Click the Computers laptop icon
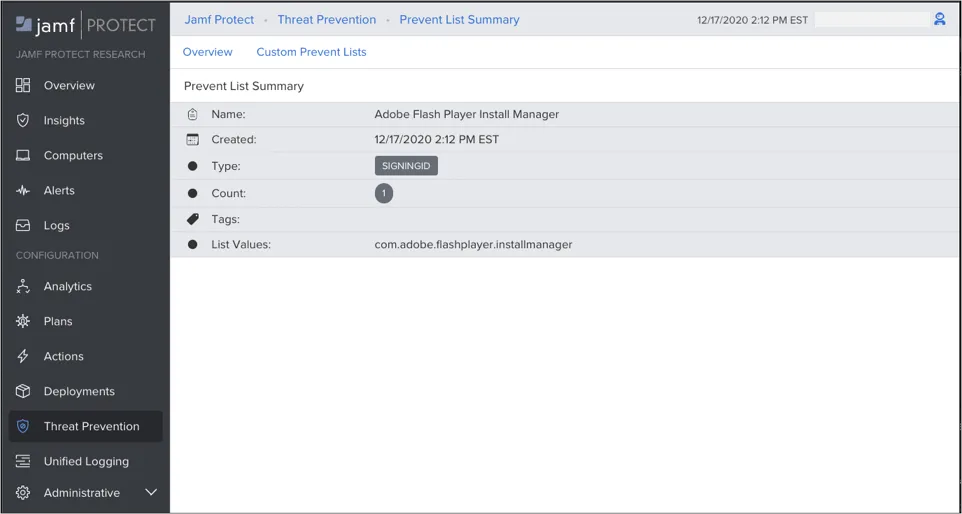This screenshot has height=514, width=962. pyautogui.click(x=23, y=155)
